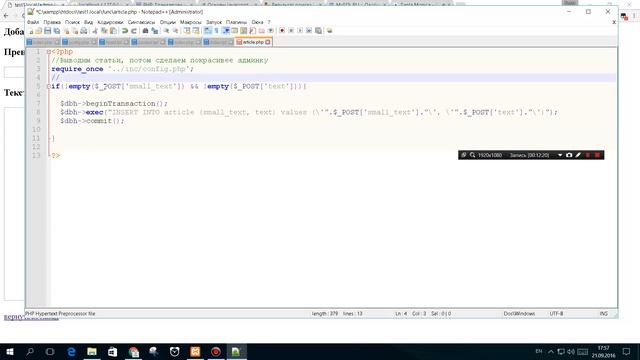Image resolution: width=640 pixels, height=360 pixels.
Task: Open the Function List panel icon
Action: pyautogui.click(x=253, y=31)
